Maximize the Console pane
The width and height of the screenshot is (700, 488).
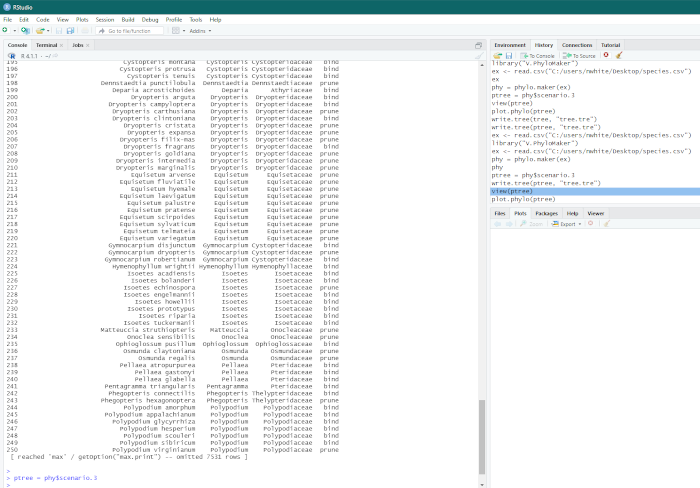[478, 45]
